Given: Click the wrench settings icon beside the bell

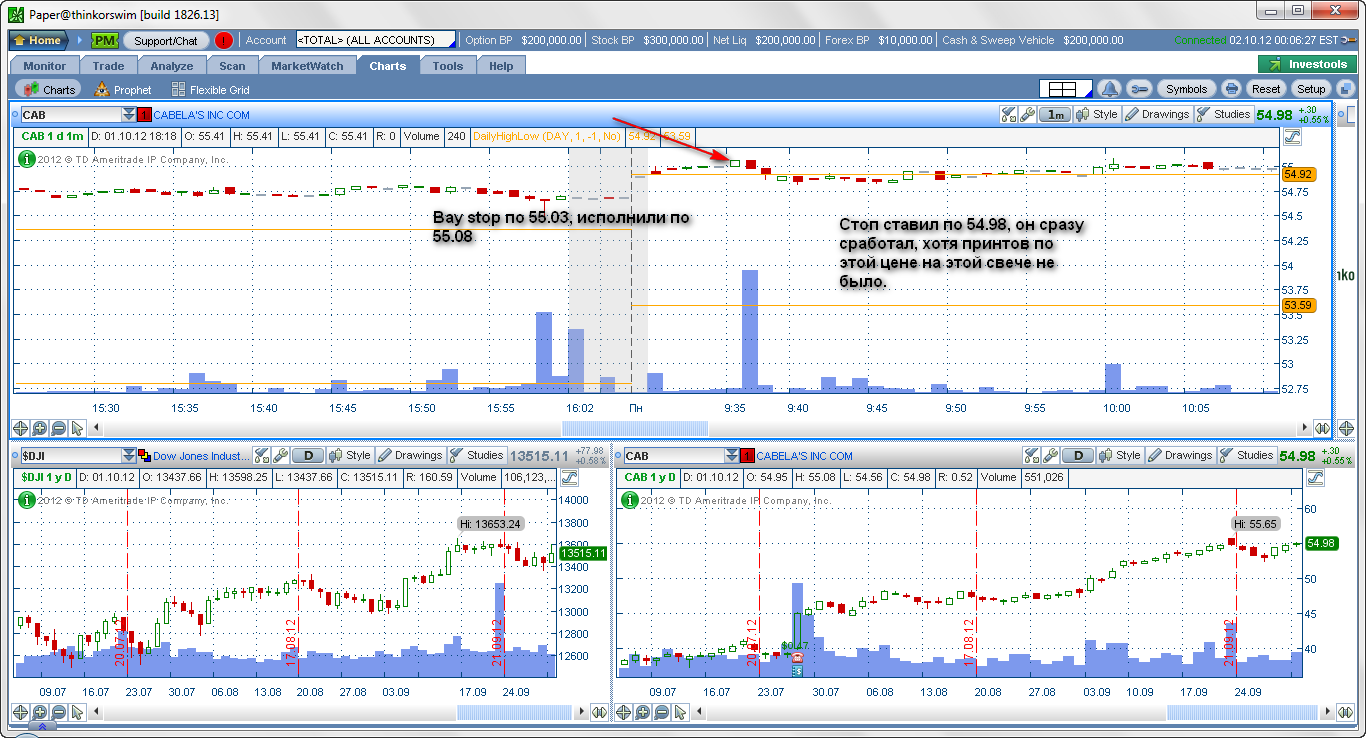Looking at the screenshot, I should pos(1140,89).
